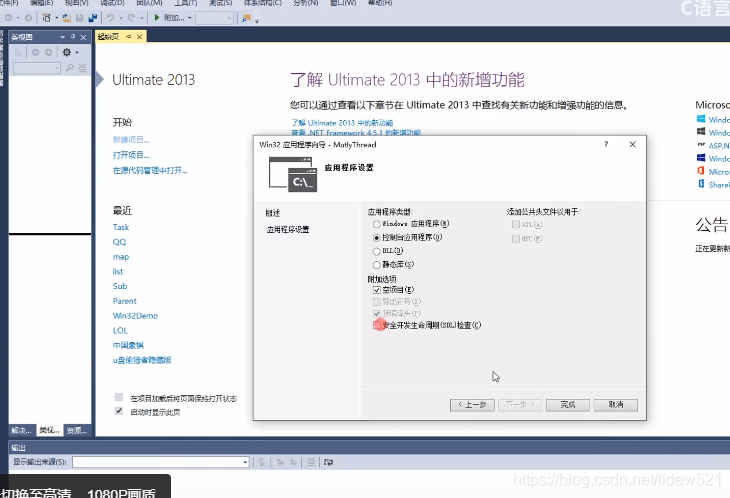Select Static library radio button
The height and width of the screenshot is (498, 730).
pos(376,265)
